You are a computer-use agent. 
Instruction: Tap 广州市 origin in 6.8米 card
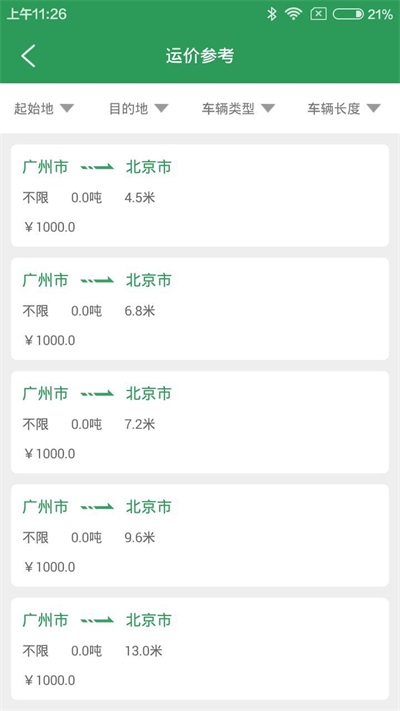[45, 281]
